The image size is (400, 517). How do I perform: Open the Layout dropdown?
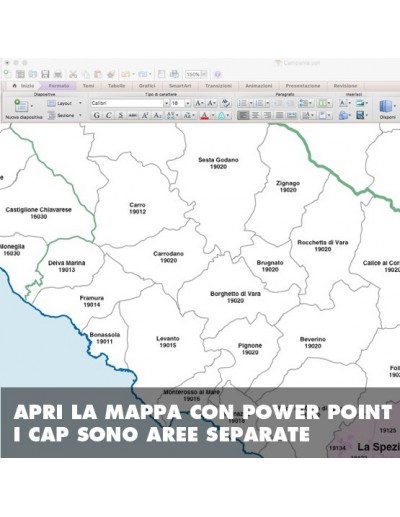[x=80, y=103]
